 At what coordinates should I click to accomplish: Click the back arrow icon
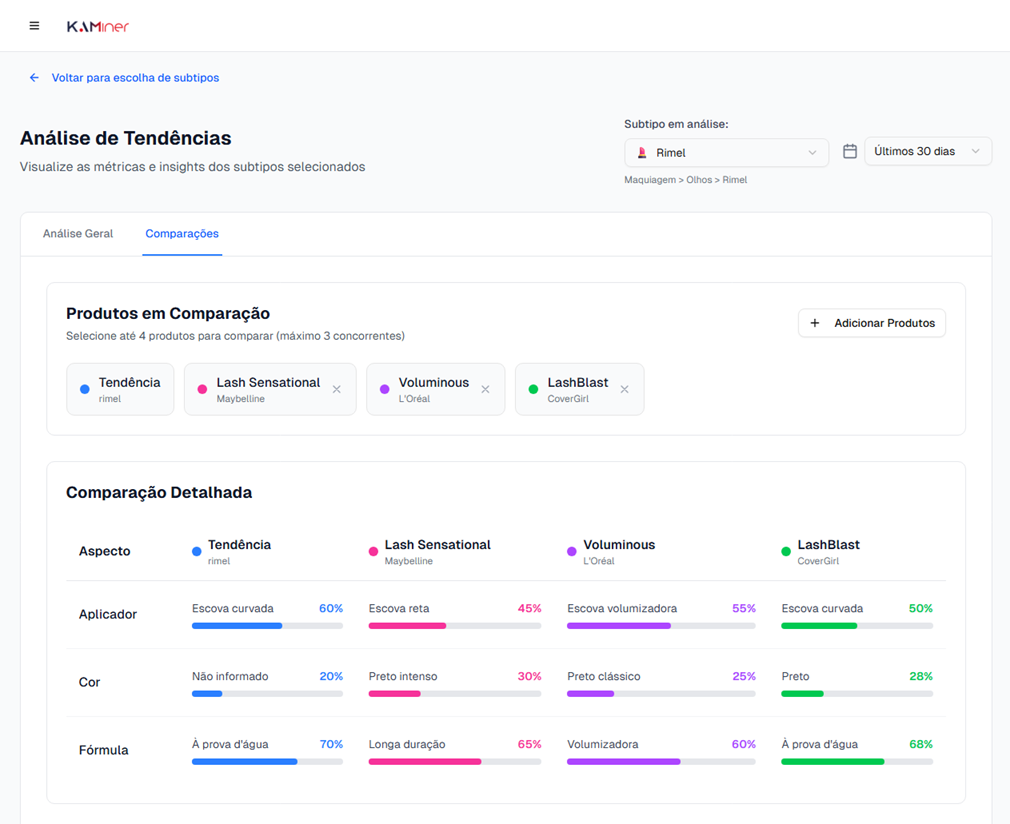click(34, 78)
